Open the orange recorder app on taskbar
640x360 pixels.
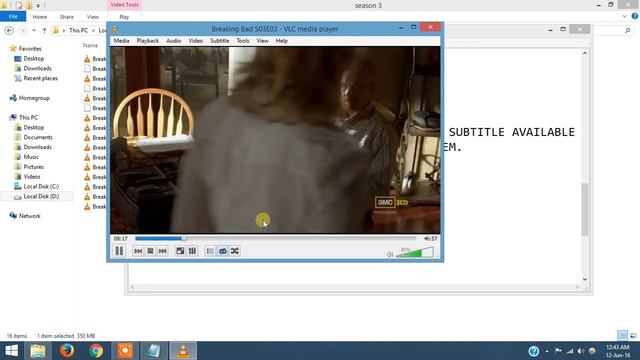click(x=125, y=351)
